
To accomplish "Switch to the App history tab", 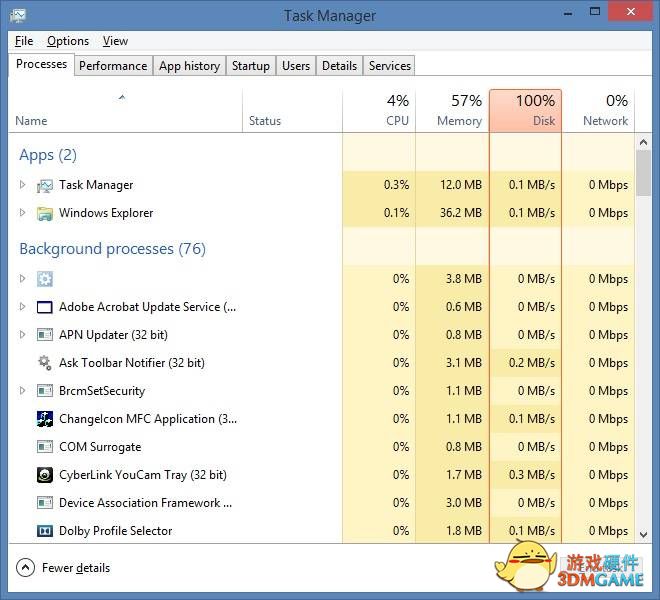I will click(189, 66).
